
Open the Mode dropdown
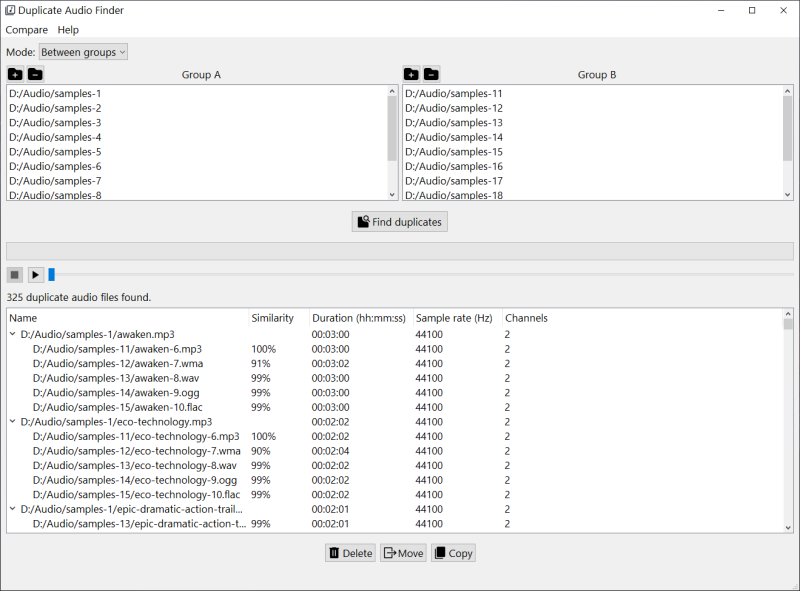(82, 51)
